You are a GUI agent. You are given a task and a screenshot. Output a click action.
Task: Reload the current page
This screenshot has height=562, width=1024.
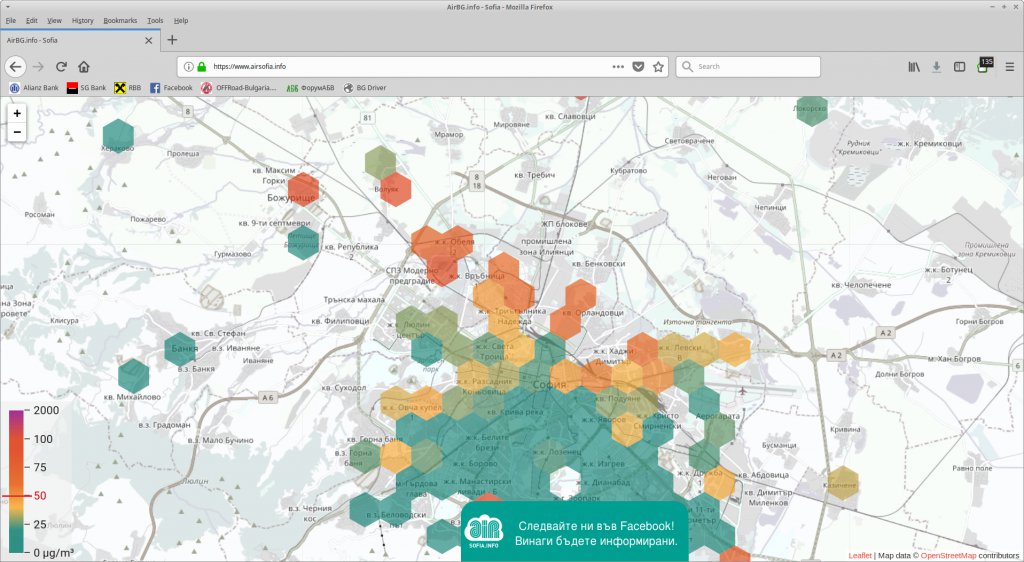(x=61, y=67)
